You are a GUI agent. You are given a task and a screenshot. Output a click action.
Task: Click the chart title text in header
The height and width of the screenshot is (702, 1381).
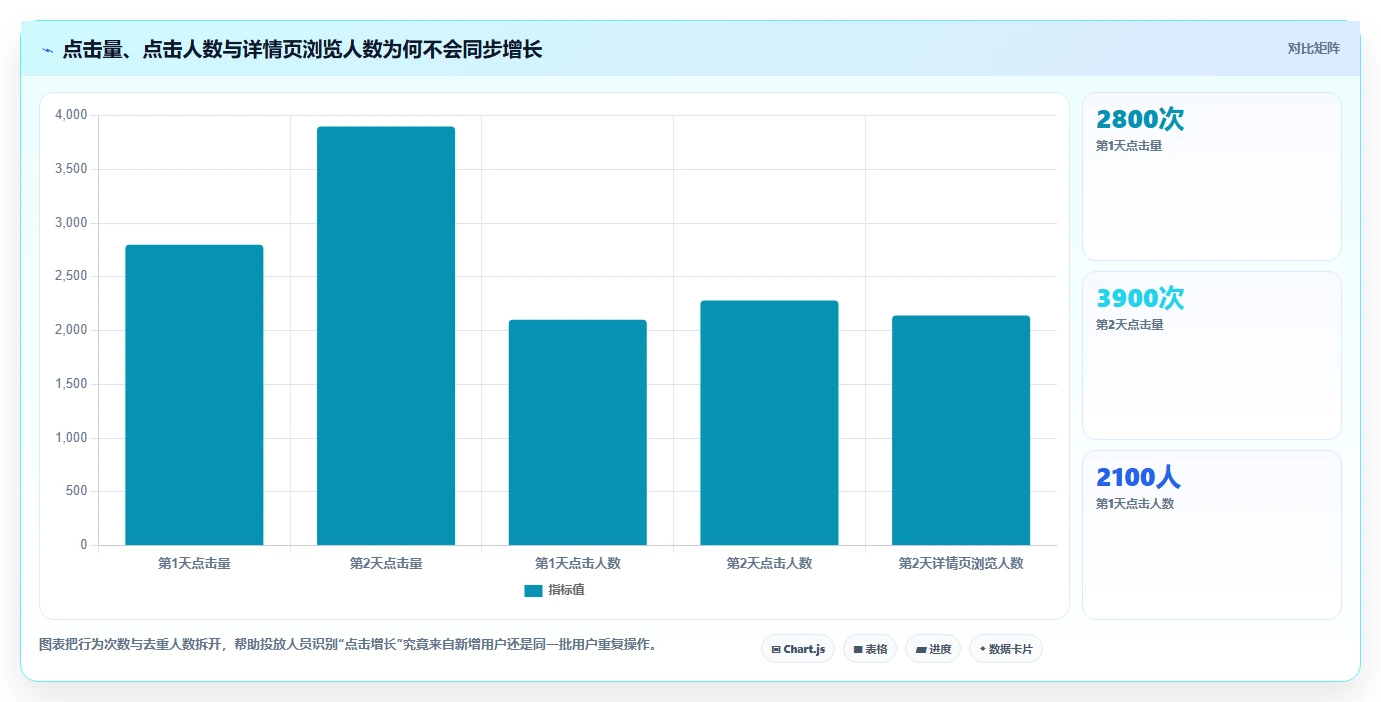pyautogui.click(x=302, y=49)
